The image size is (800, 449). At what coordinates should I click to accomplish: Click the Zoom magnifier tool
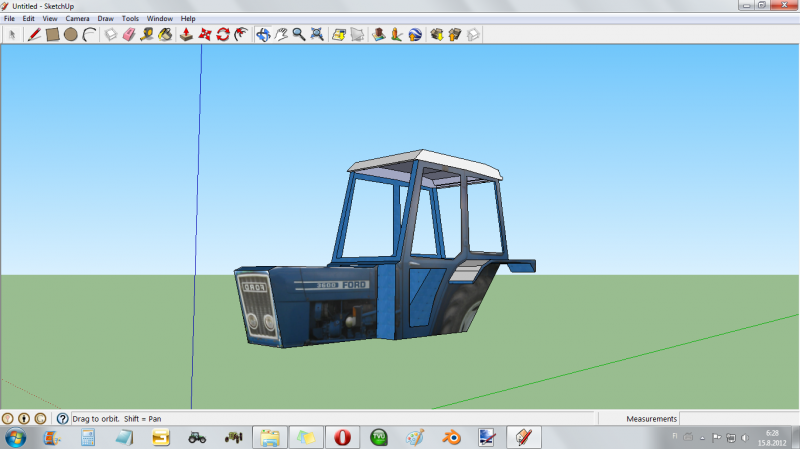299,34
